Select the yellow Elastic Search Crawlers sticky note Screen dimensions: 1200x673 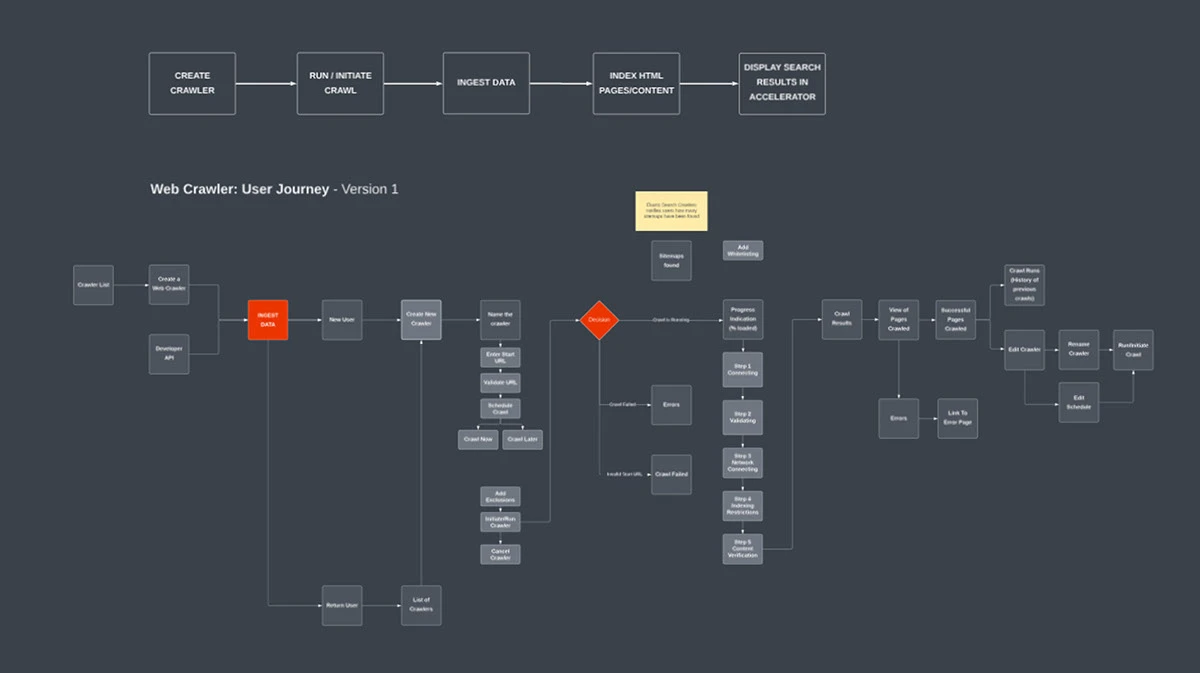(x=671, y=211)
